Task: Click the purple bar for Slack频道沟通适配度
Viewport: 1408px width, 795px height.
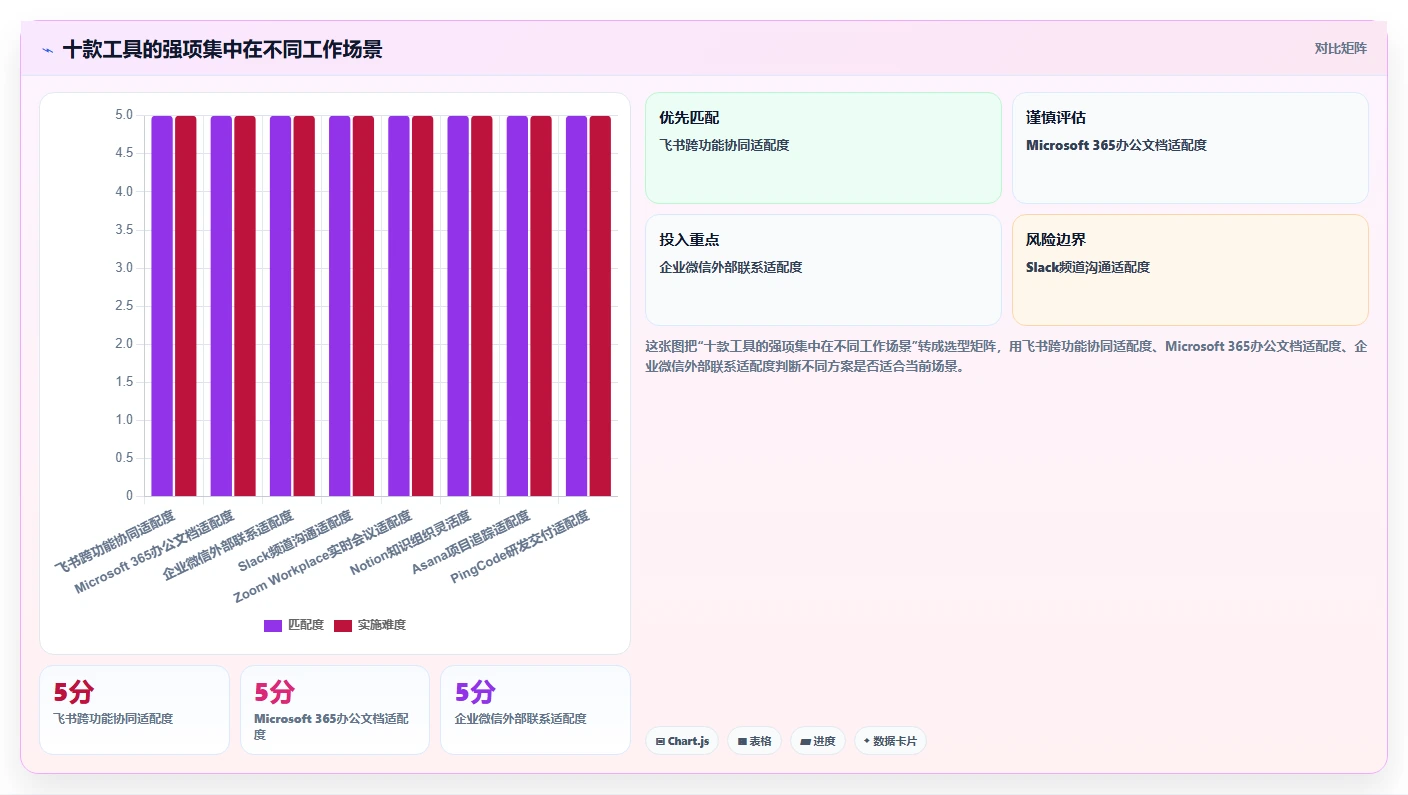Action: 339,306
